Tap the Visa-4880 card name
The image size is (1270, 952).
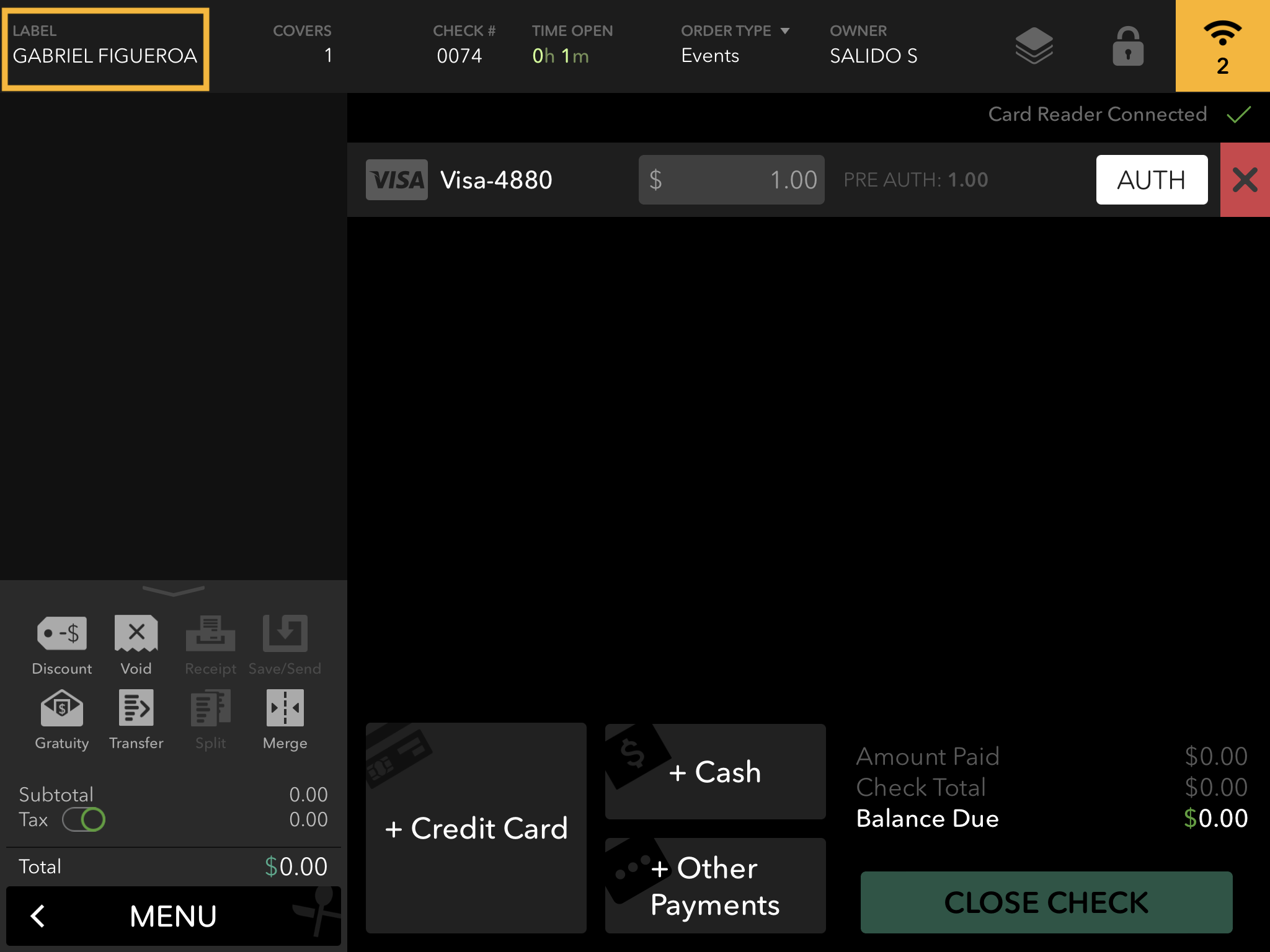pyautogui.click(x=496, y=180)
